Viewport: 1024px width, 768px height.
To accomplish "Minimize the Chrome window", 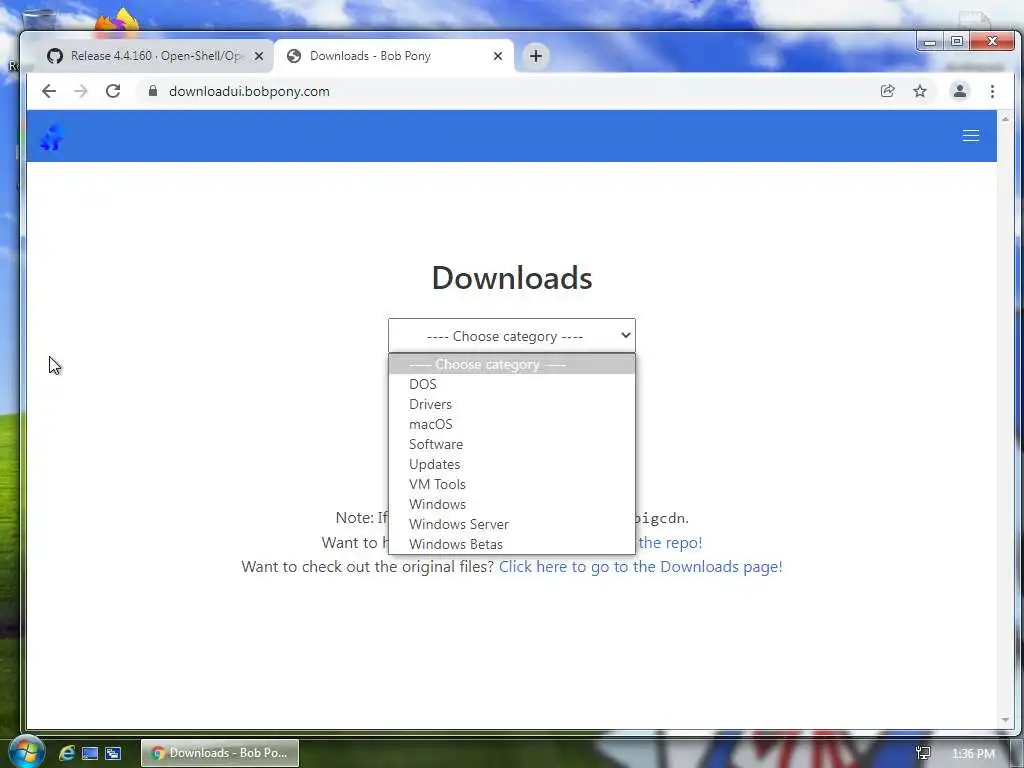I will pyautogui.click(x=930, y=42).
